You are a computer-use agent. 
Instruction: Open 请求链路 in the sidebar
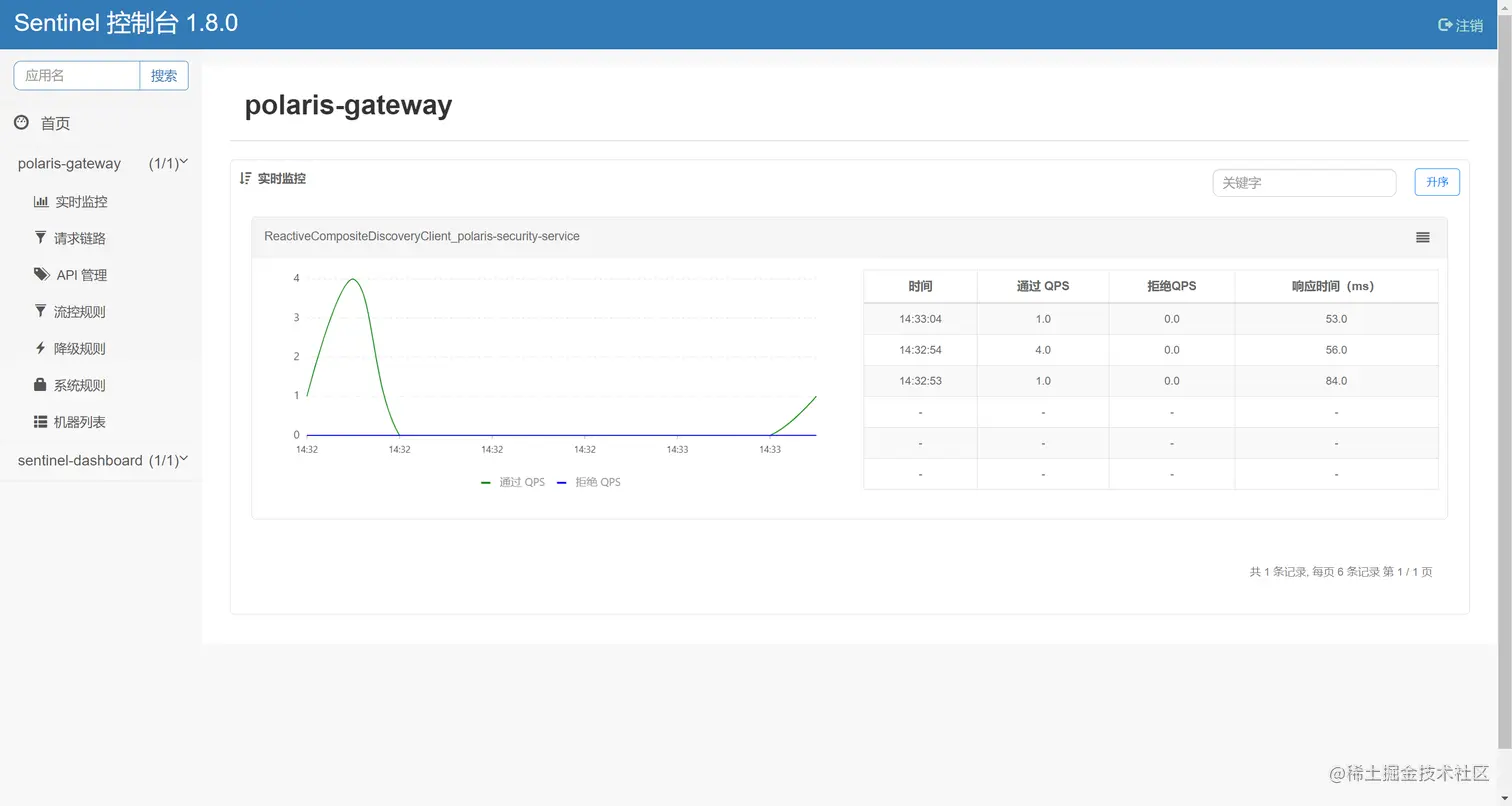[x=80, y=239]
